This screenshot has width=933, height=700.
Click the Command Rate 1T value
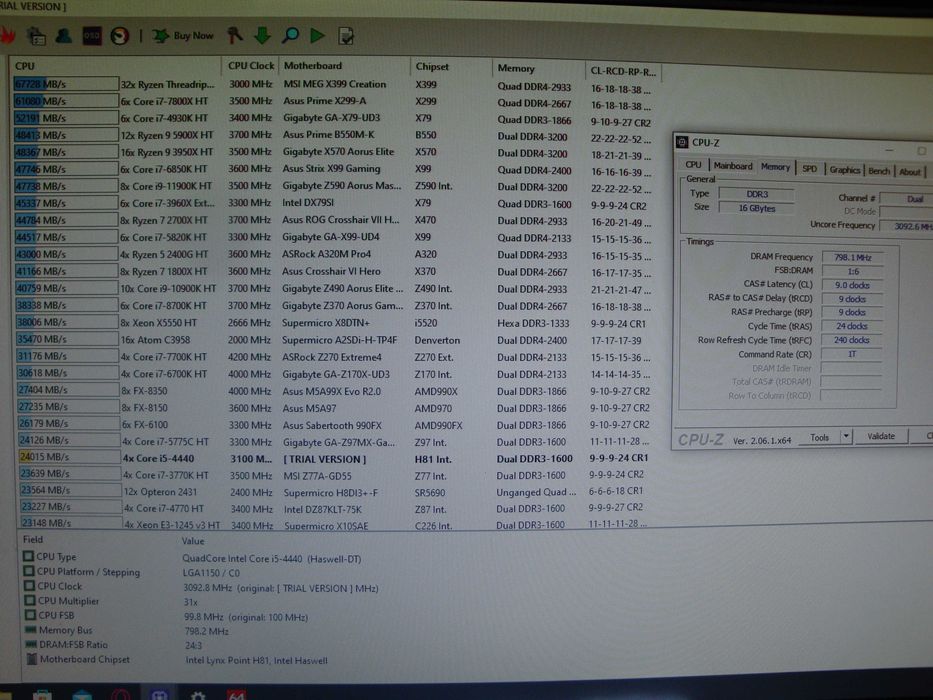point(851,354)
